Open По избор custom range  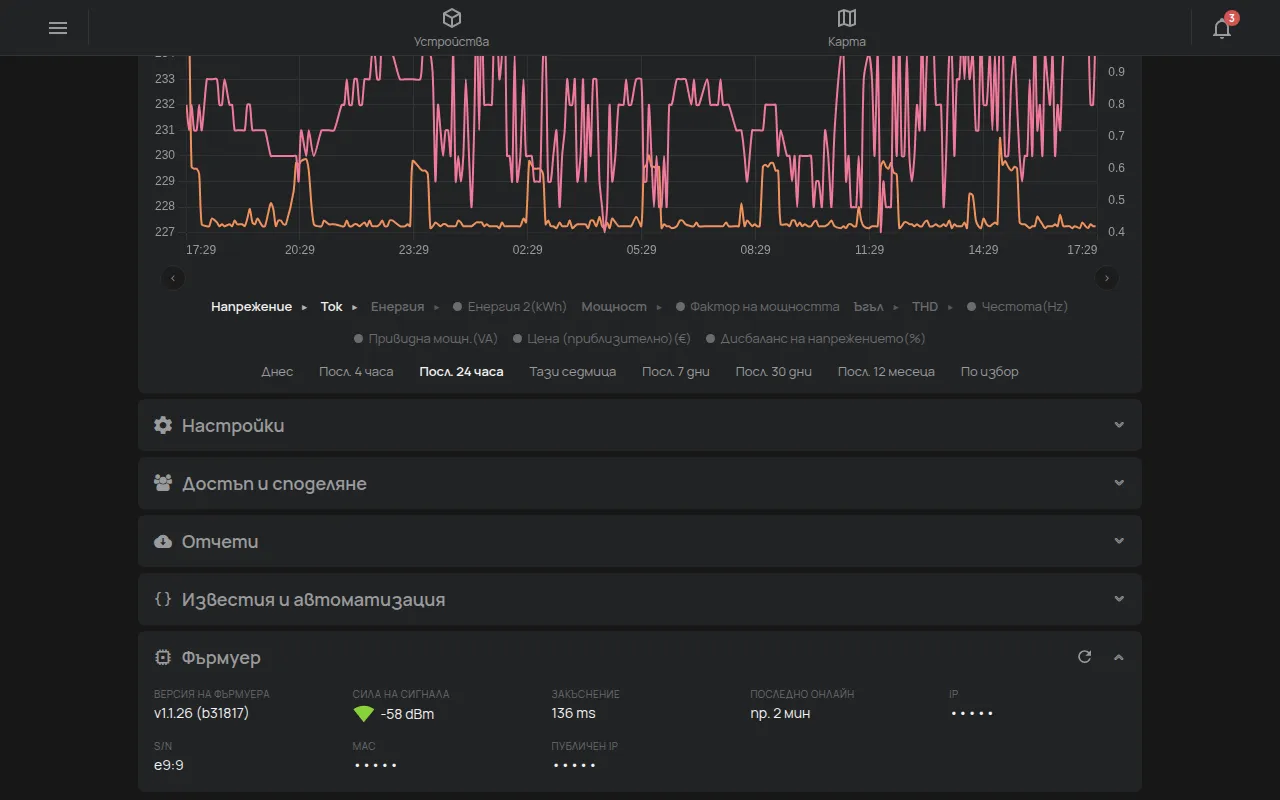click(990, 372)
